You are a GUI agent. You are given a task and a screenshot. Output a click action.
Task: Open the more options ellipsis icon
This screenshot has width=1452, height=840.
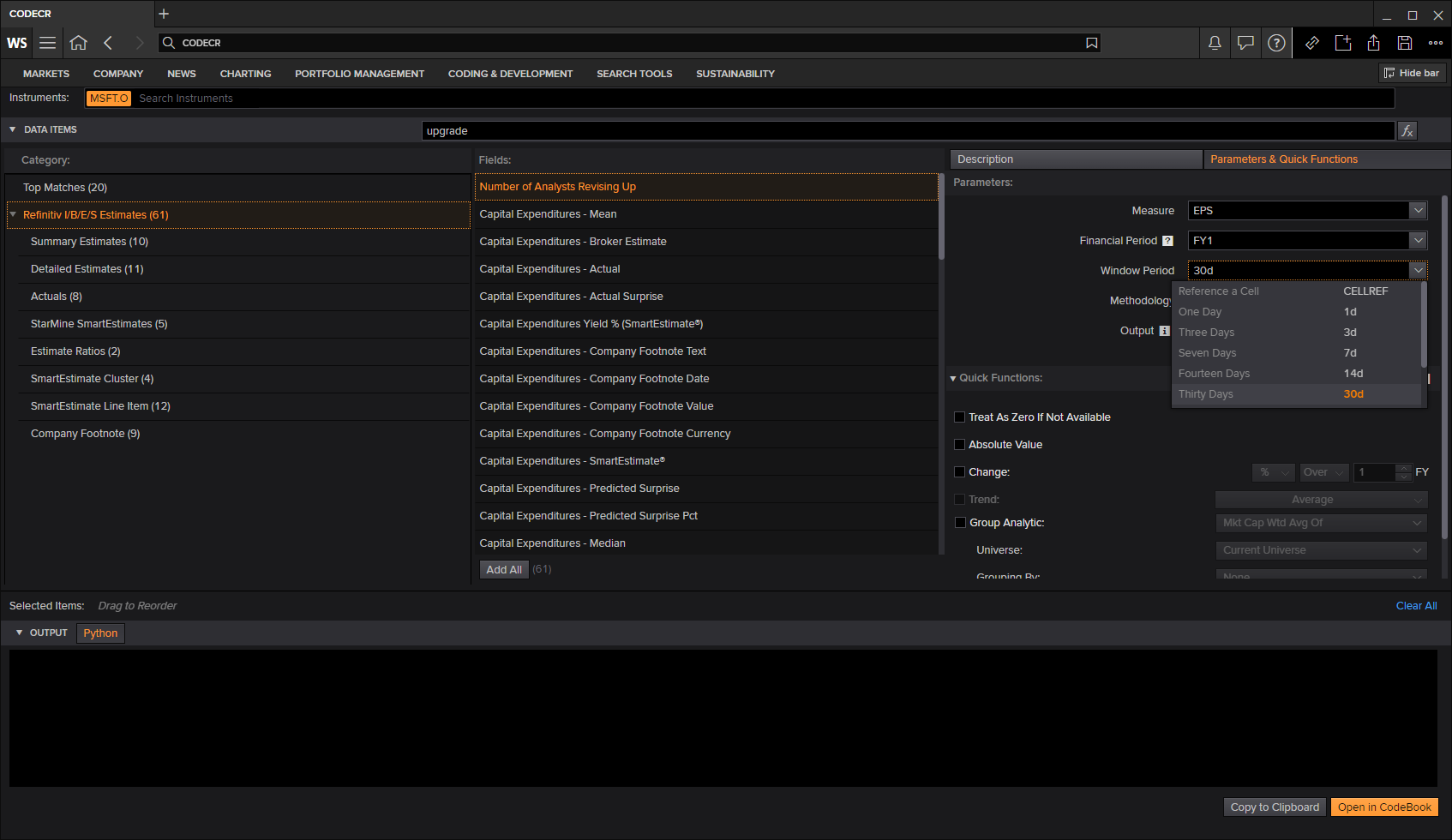coord(1436,43)
